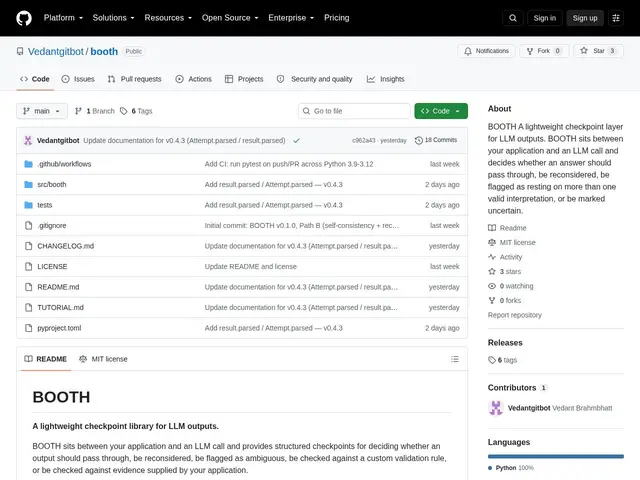Select the README tab in file viewer
The height and width of the screenshot is (480, 640).
click(x=45, y=359)
